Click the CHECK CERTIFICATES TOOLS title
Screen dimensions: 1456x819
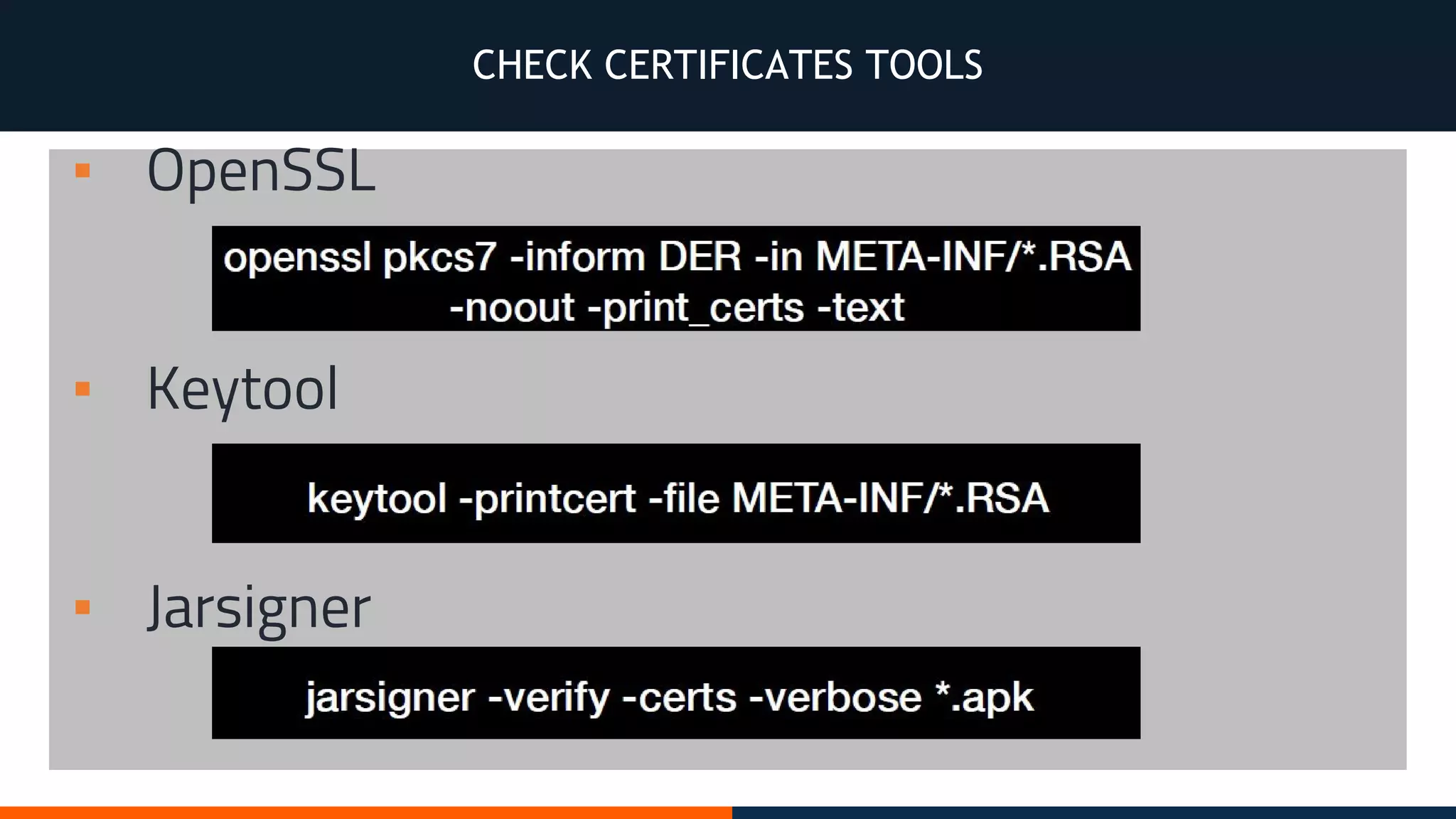tap(727, 65)
